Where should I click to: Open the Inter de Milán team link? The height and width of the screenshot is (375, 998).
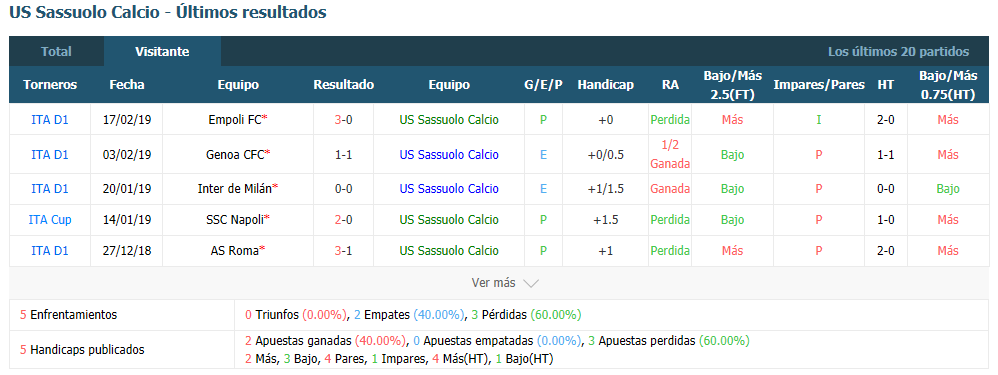click(x=235, y=188)
